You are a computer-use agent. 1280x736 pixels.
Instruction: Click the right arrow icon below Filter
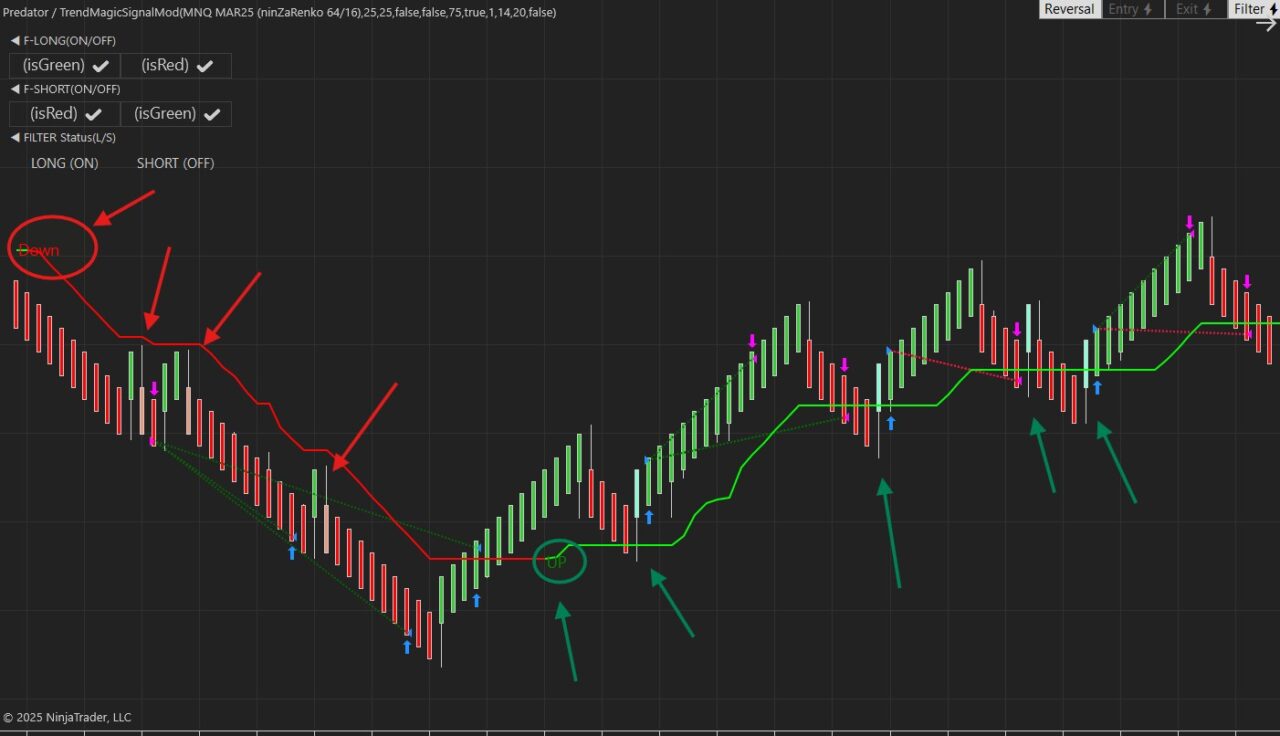(1266, 25)
